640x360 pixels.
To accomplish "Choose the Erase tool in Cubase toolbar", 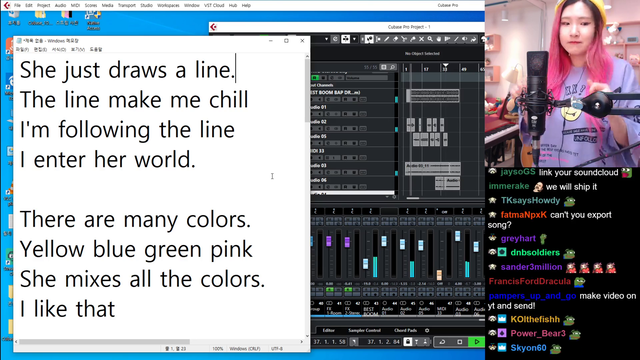I will tap(395, 39).
